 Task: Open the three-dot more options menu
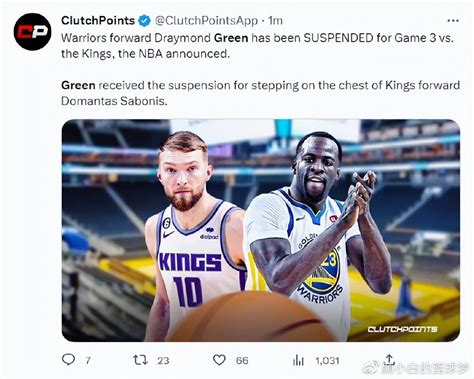point(453,21)
